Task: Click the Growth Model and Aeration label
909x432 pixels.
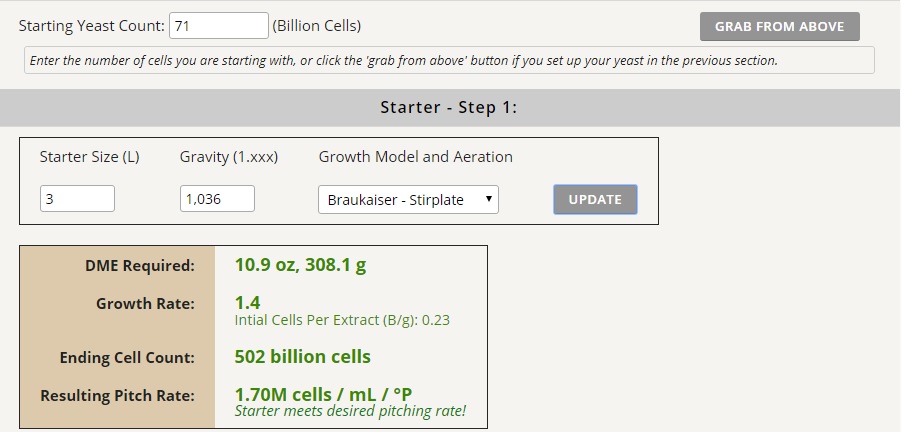Action: [416, 157]
